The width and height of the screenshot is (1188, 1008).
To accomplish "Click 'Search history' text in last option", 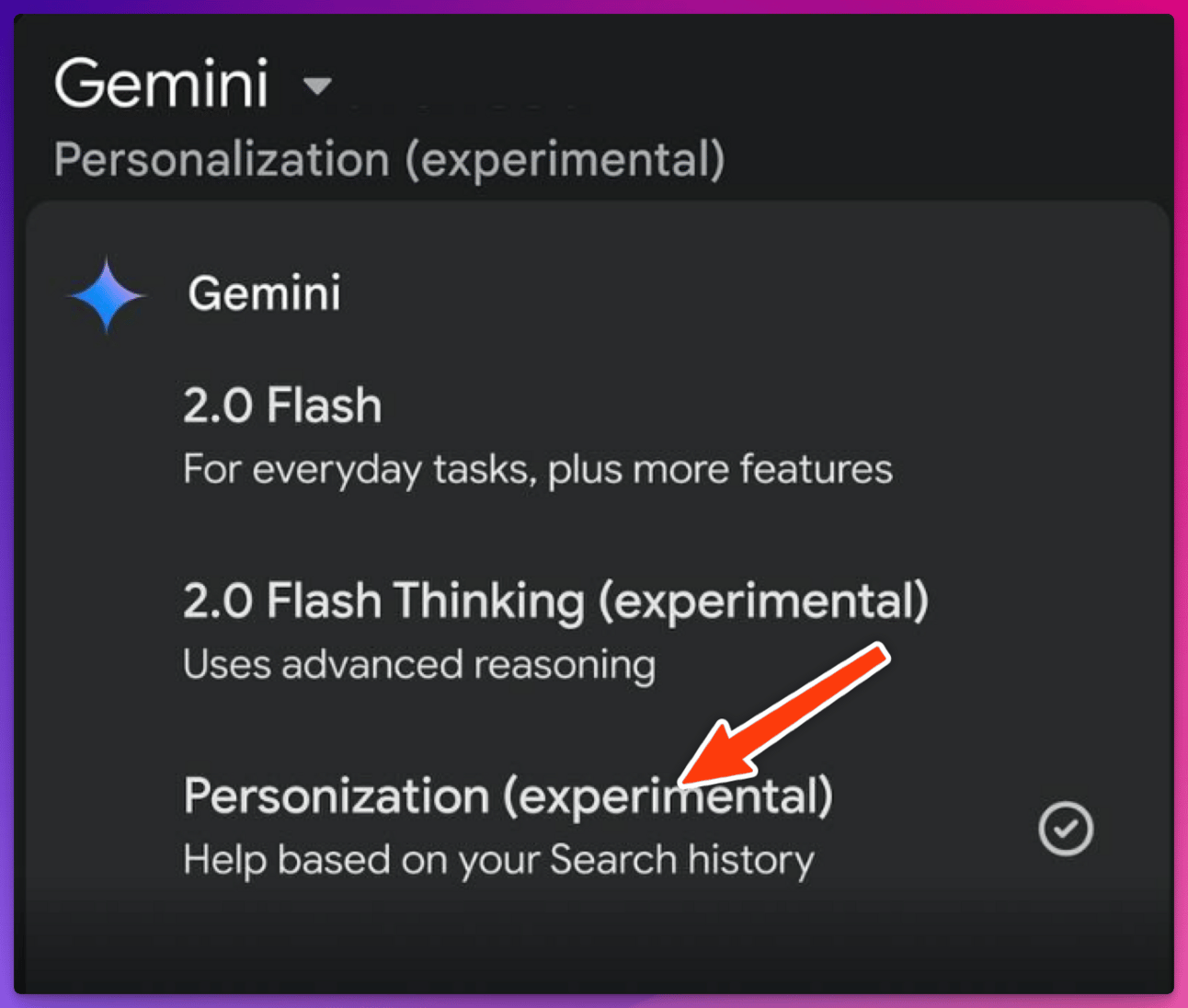I will pyautogui.click(x=681, y=861).
